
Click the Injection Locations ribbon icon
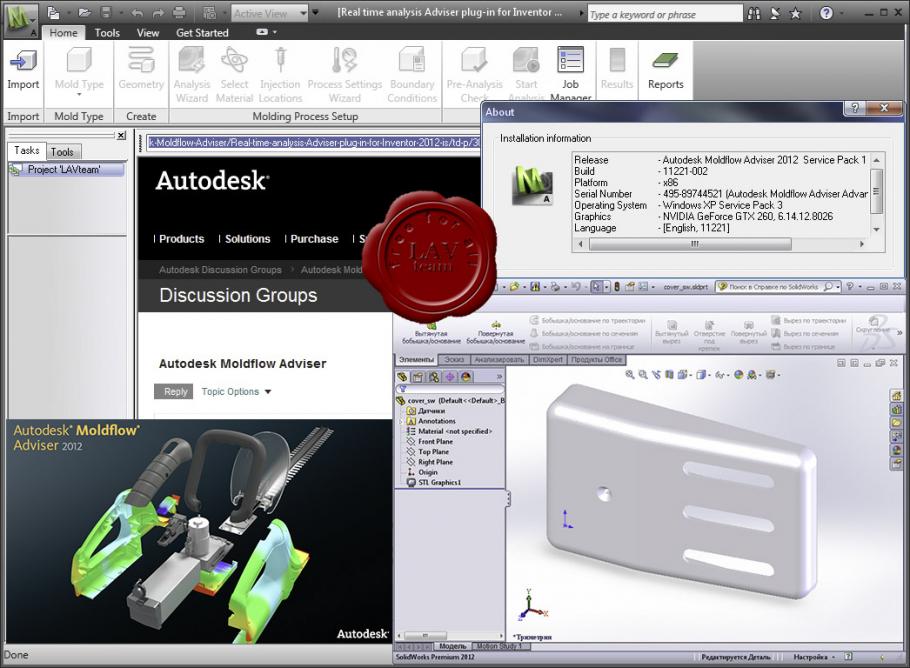pyautogui.click(x=280, y=62)
